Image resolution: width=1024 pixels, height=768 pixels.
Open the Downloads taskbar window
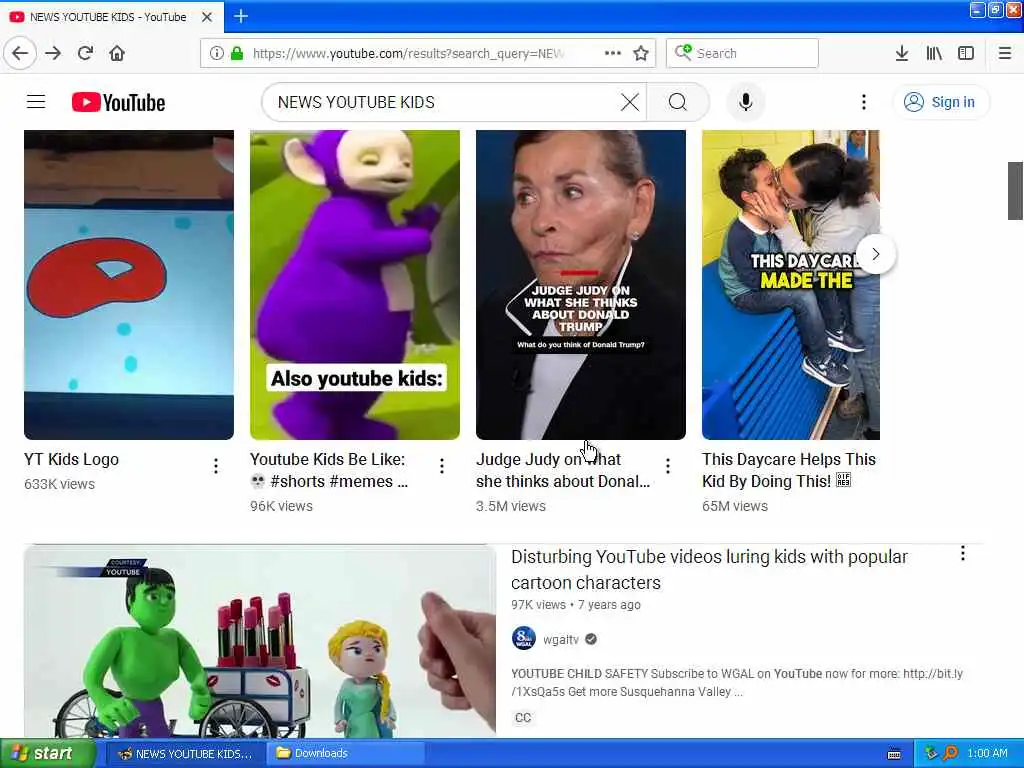(346, 753)
